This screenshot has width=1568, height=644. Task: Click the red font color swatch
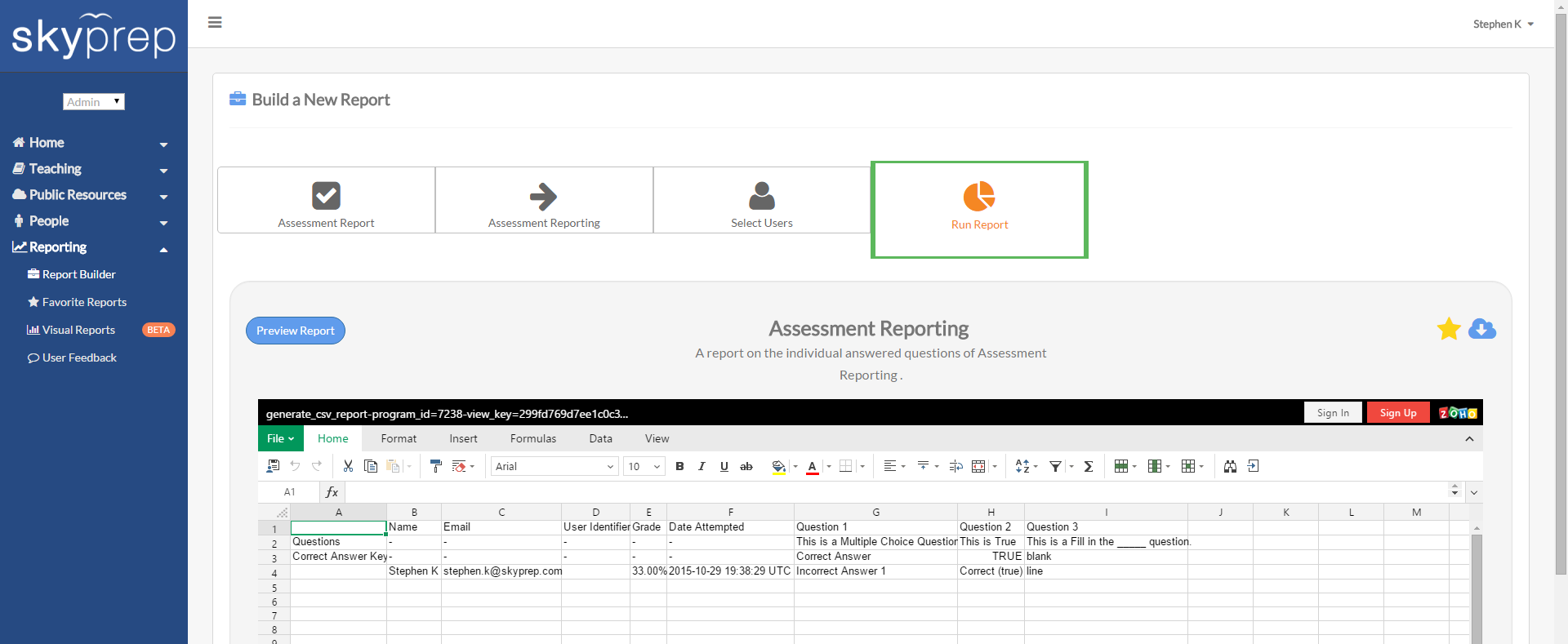click(x=812, y=466)
